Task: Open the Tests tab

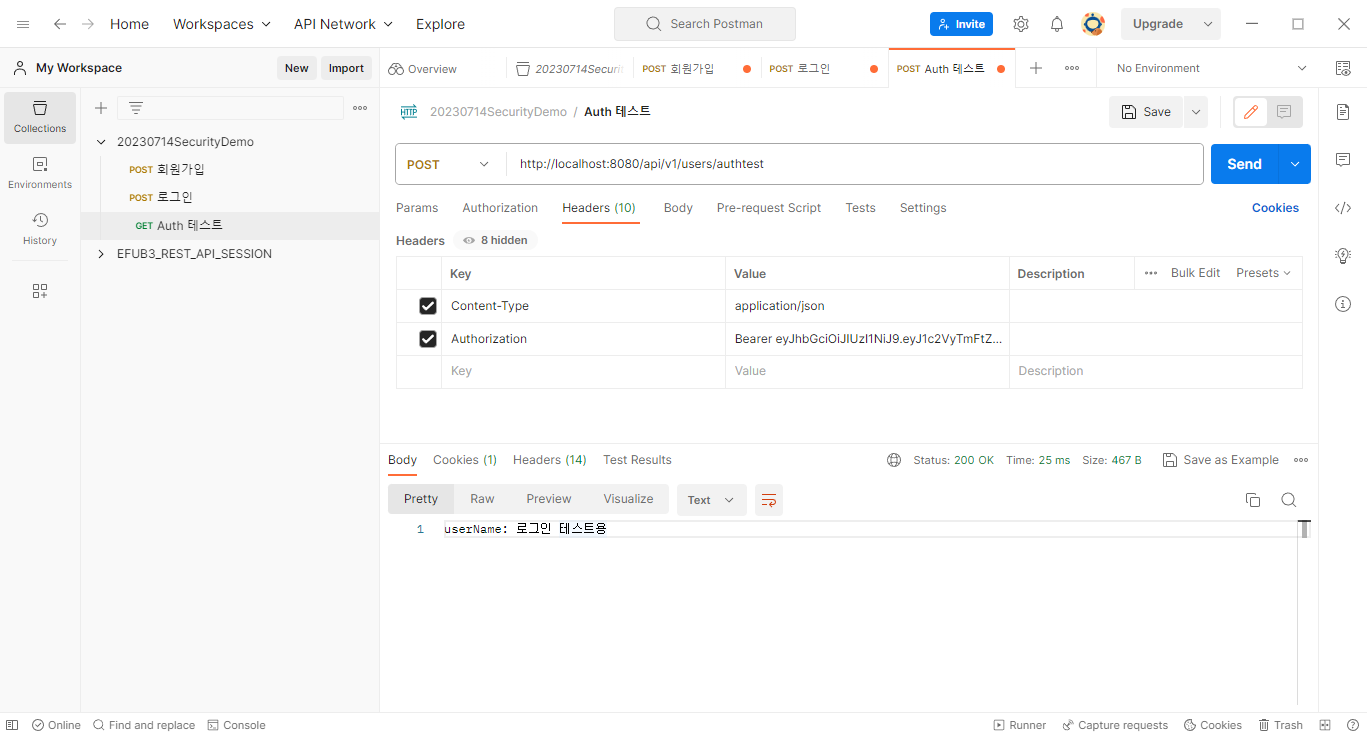Action: (860, 208)
